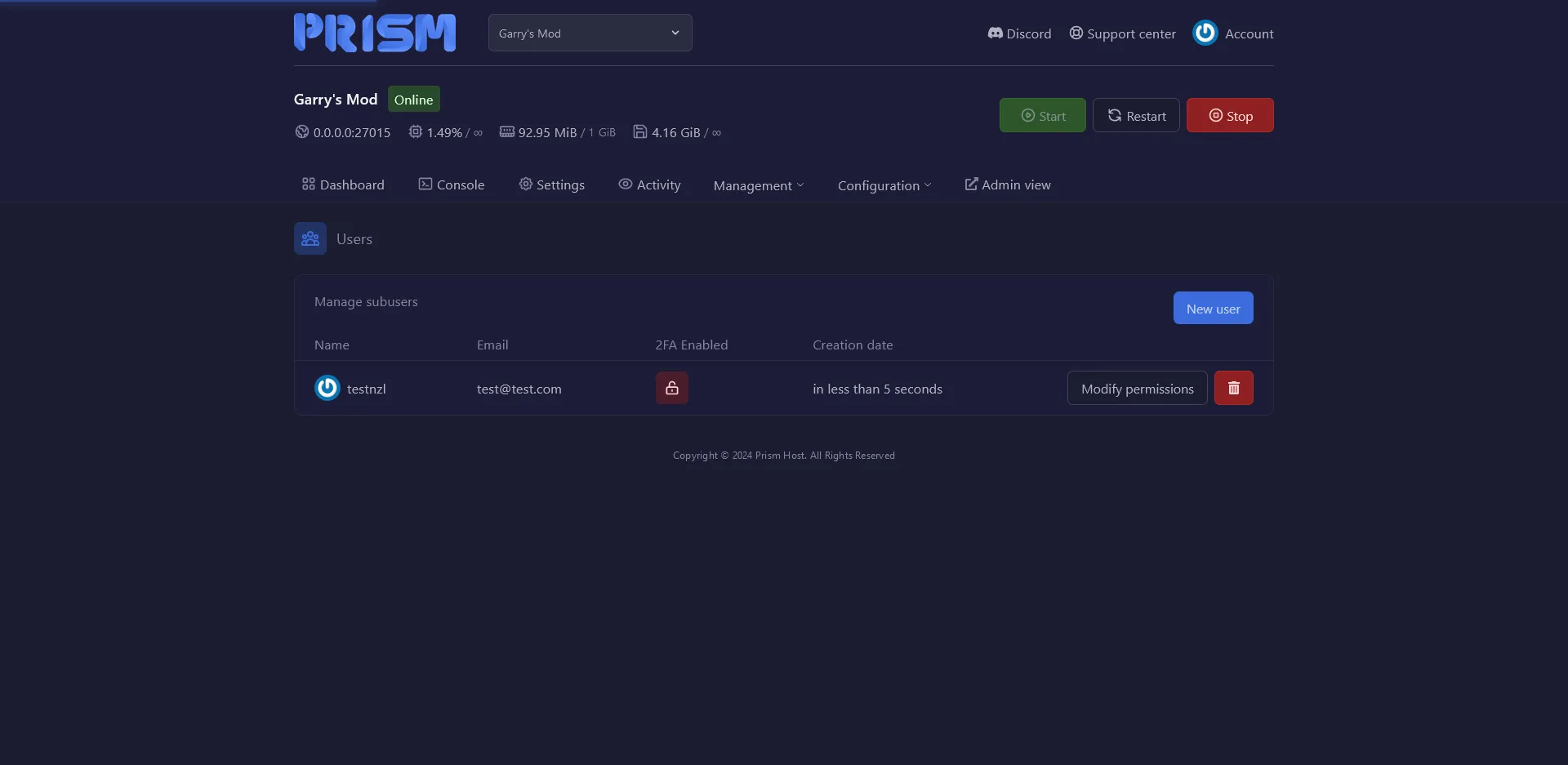1568x765 pixels.
Task: Restart the server
Action: pyautogui.click(x=1136, y=116)
